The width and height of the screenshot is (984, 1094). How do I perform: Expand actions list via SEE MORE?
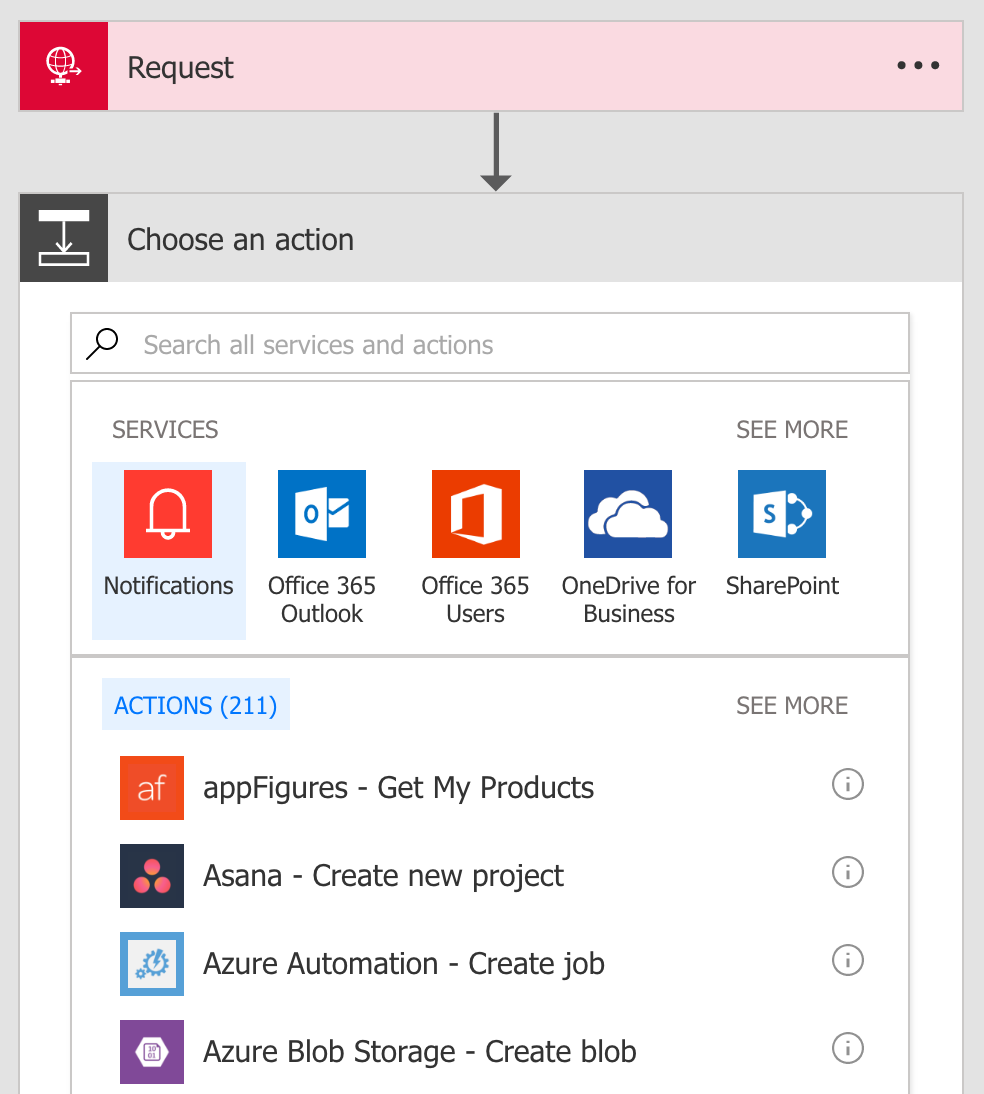[791, 705]
